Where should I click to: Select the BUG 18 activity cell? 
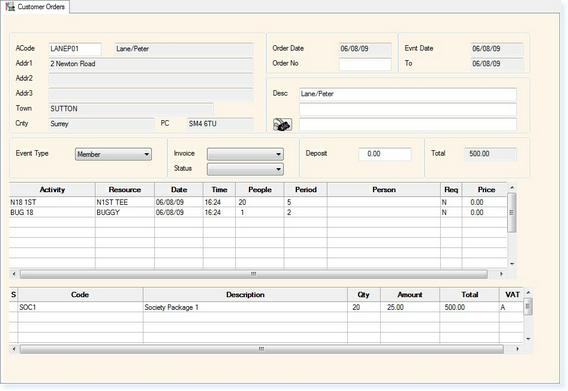[x=52, y=212]
